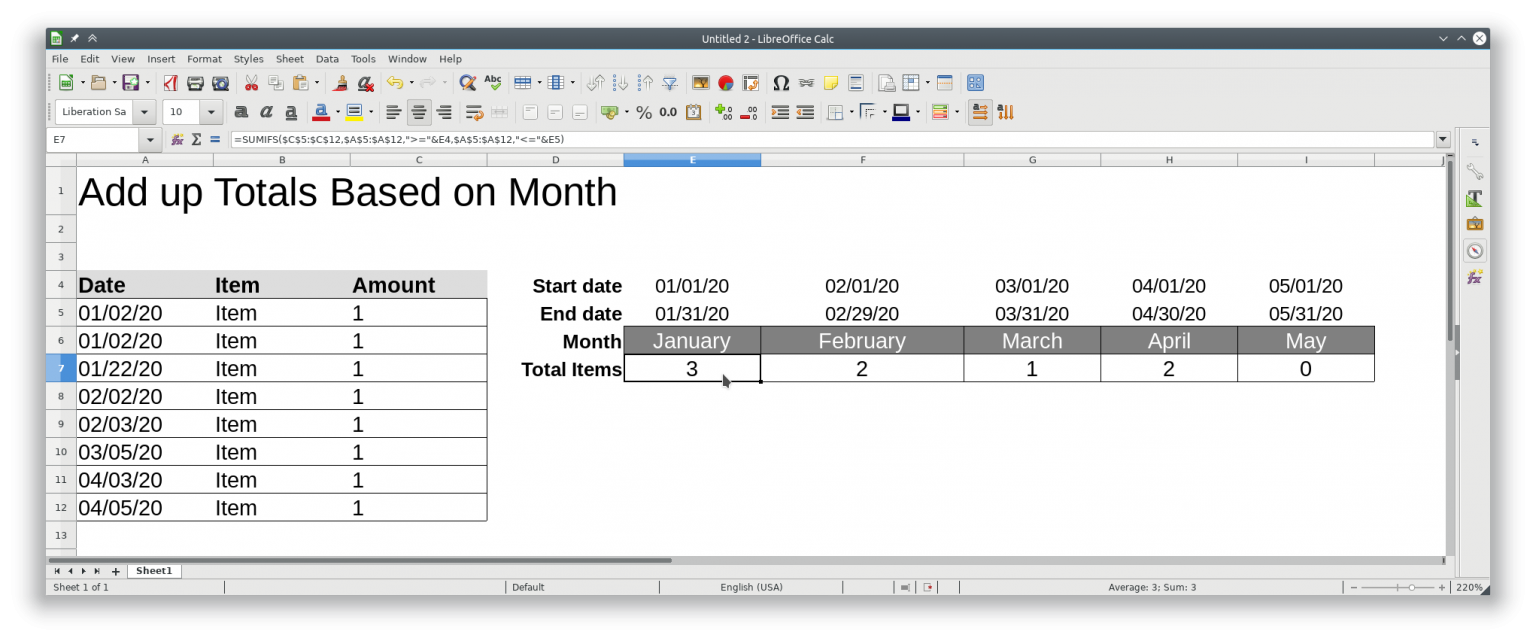Toggle the Center Horizontally alignment button
Screen dimensions: 1536x641
(x=419, y=112)
